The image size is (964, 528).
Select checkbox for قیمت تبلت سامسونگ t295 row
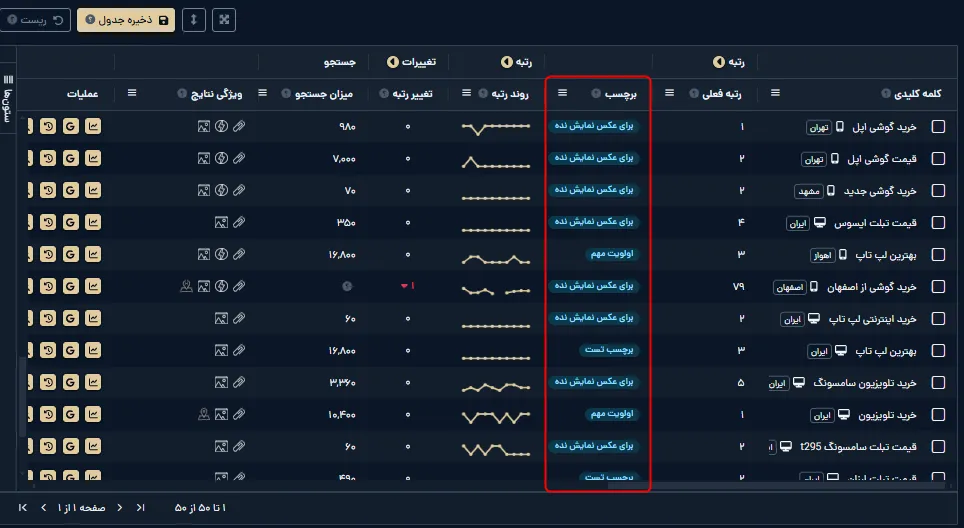(x=938, y=446)
